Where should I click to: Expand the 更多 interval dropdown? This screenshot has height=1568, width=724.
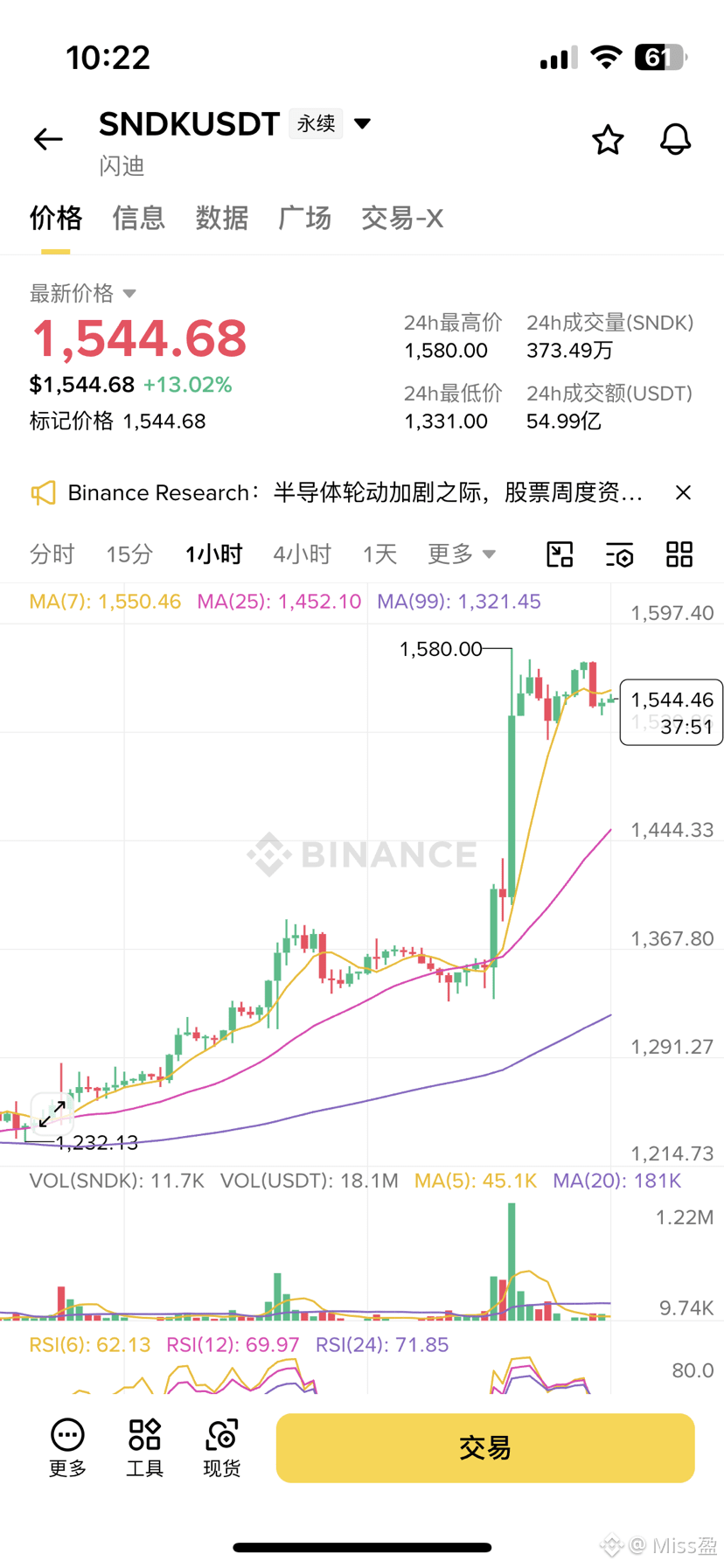point(462,554)
